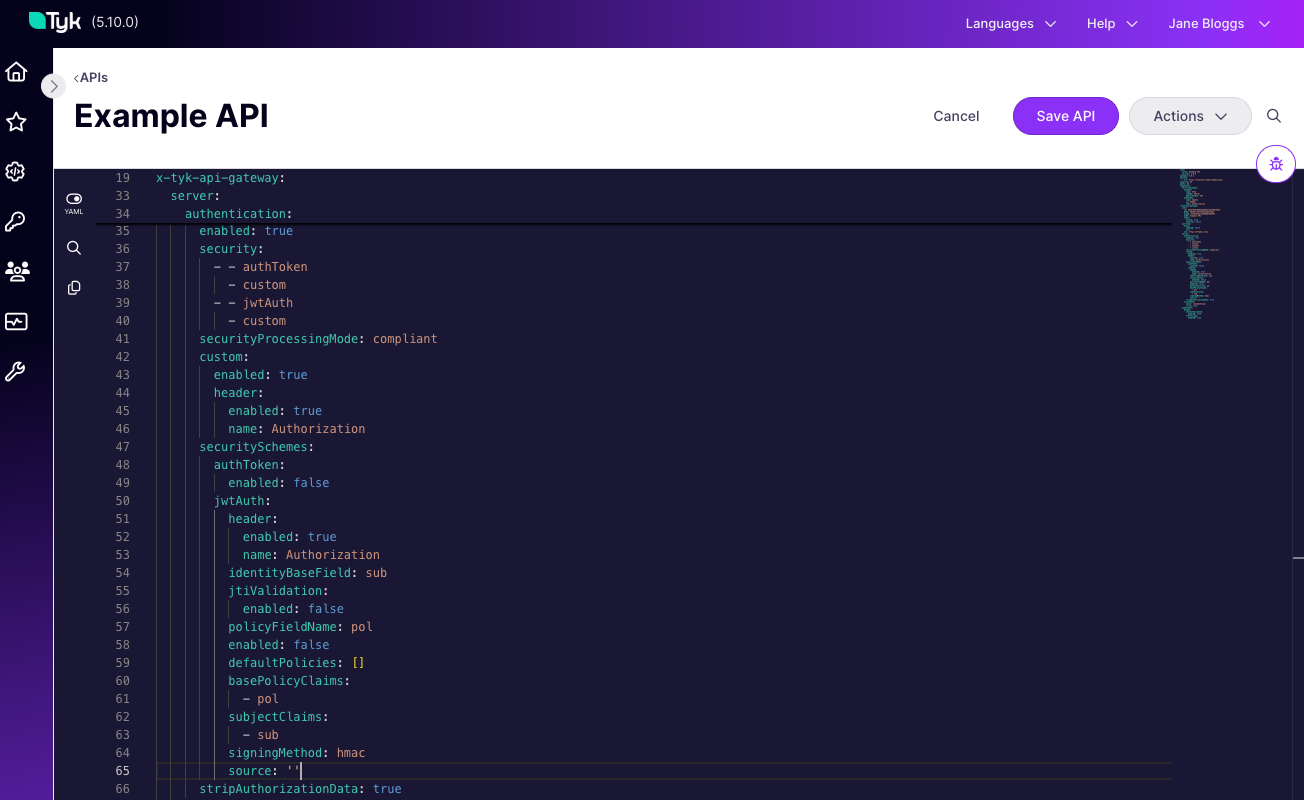Open the activity monitoring sidebar icon
The image size is (1304, 800).
[16, 322]
